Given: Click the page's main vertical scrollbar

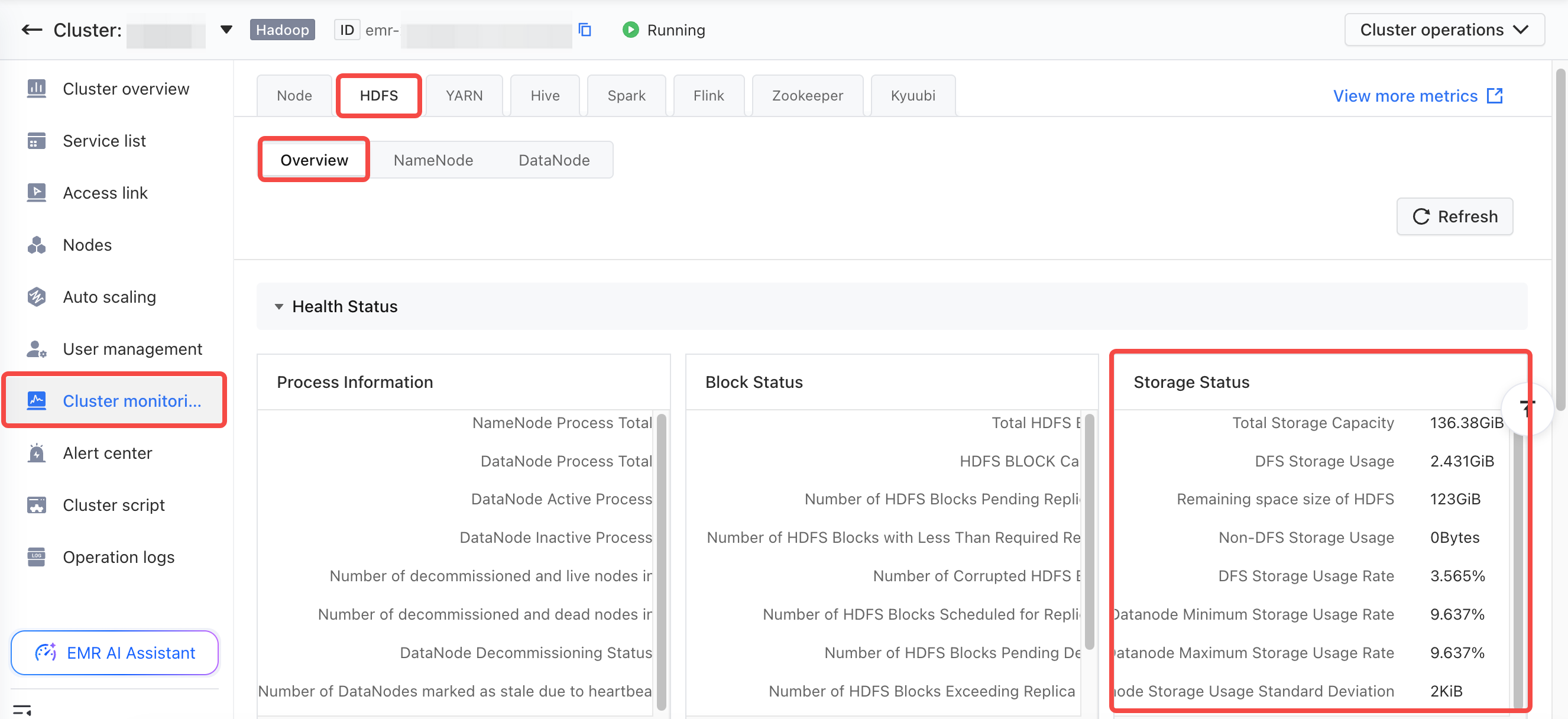Looking at the screenshot, I should pos(1560,240).
